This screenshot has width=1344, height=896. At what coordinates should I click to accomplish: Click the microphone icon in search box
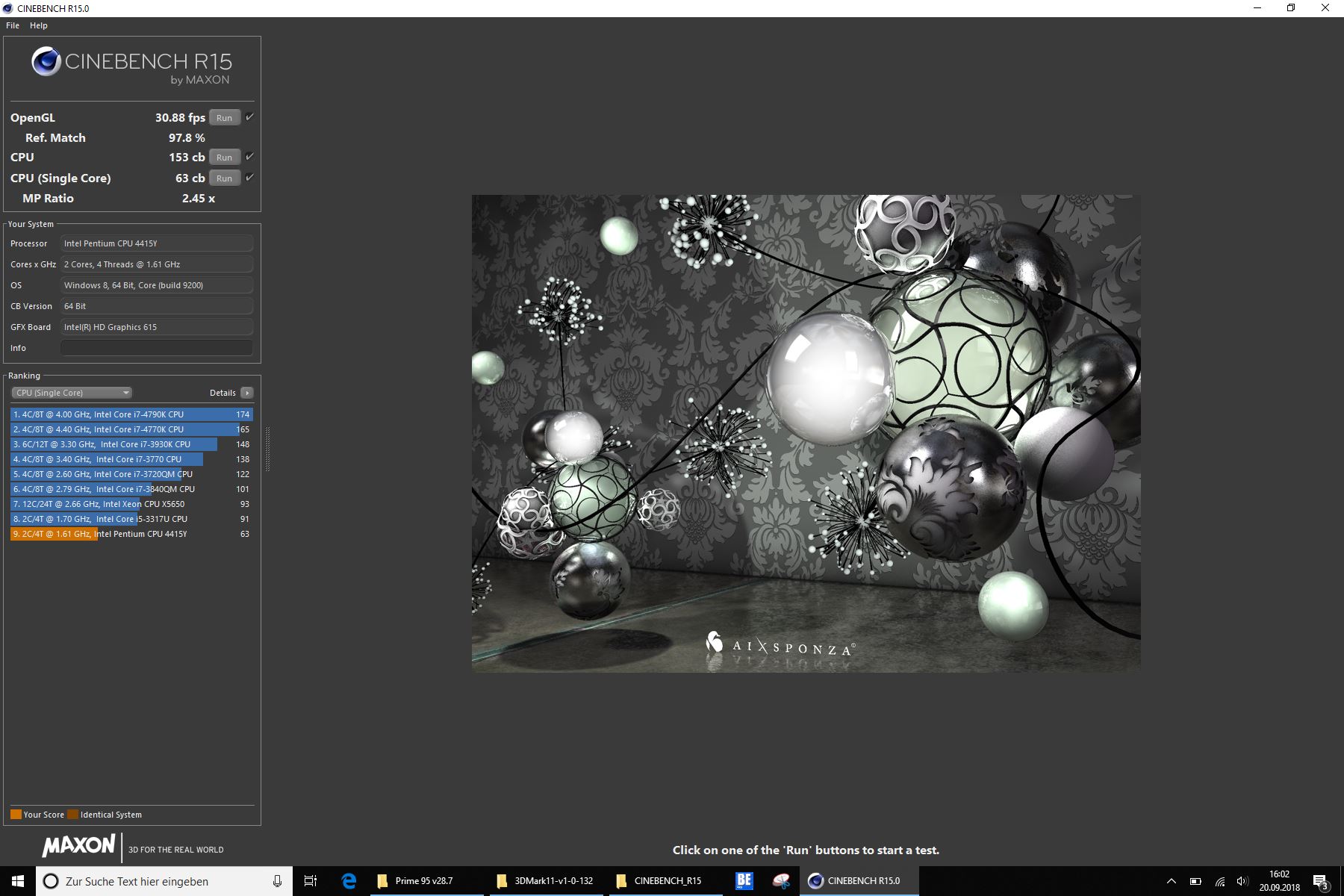[x=277, y=881]
